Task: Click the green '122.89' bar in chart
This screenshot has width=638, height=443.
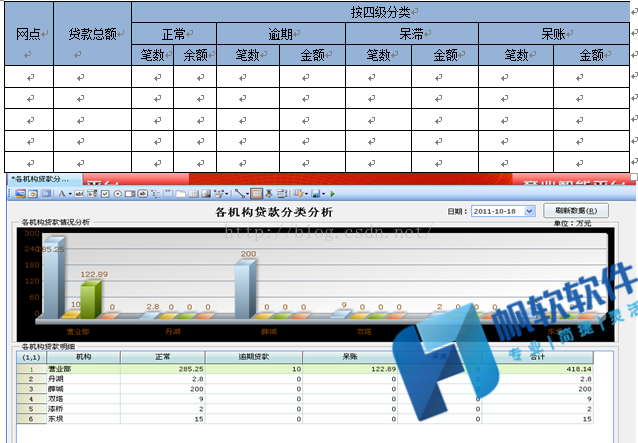Action: click(90, 300)
